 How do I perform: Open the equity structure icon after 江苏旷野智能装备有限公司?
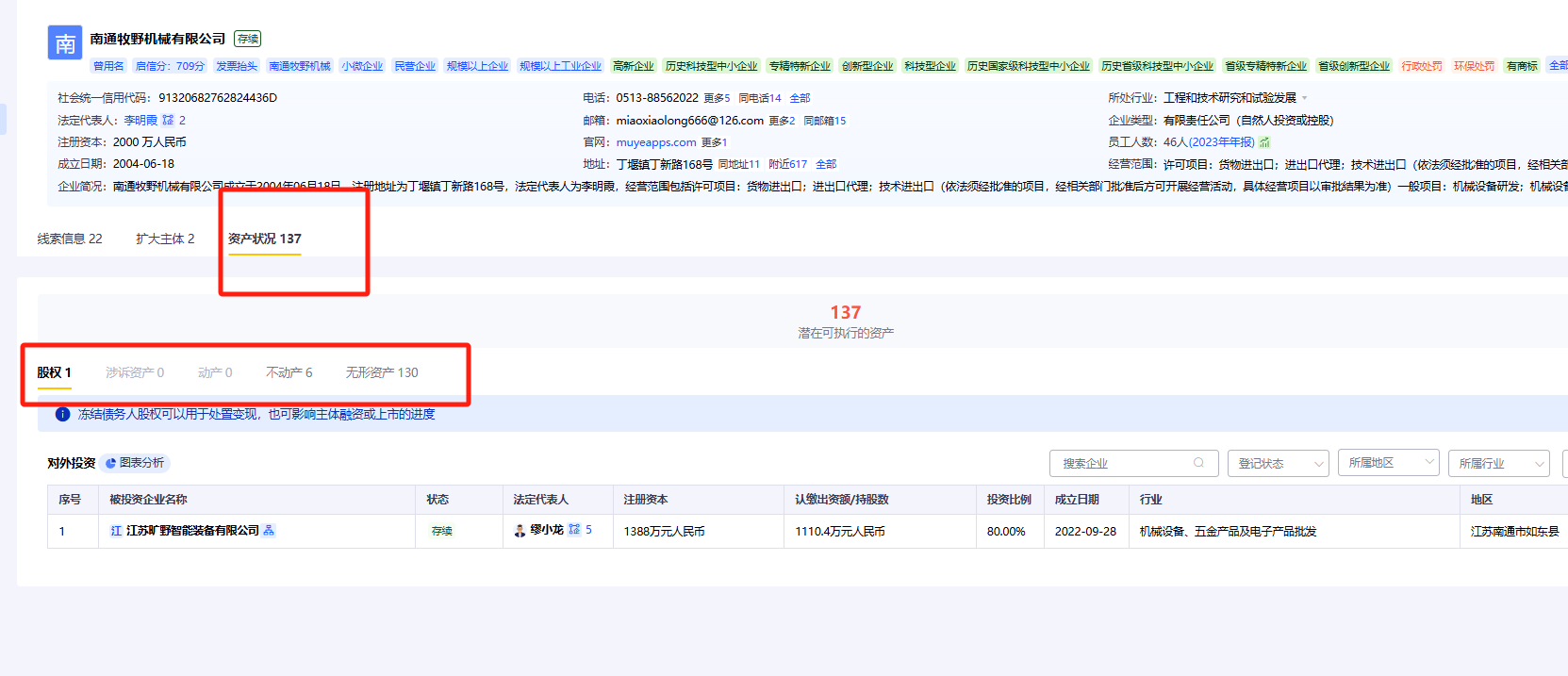(x=269, y=531)
